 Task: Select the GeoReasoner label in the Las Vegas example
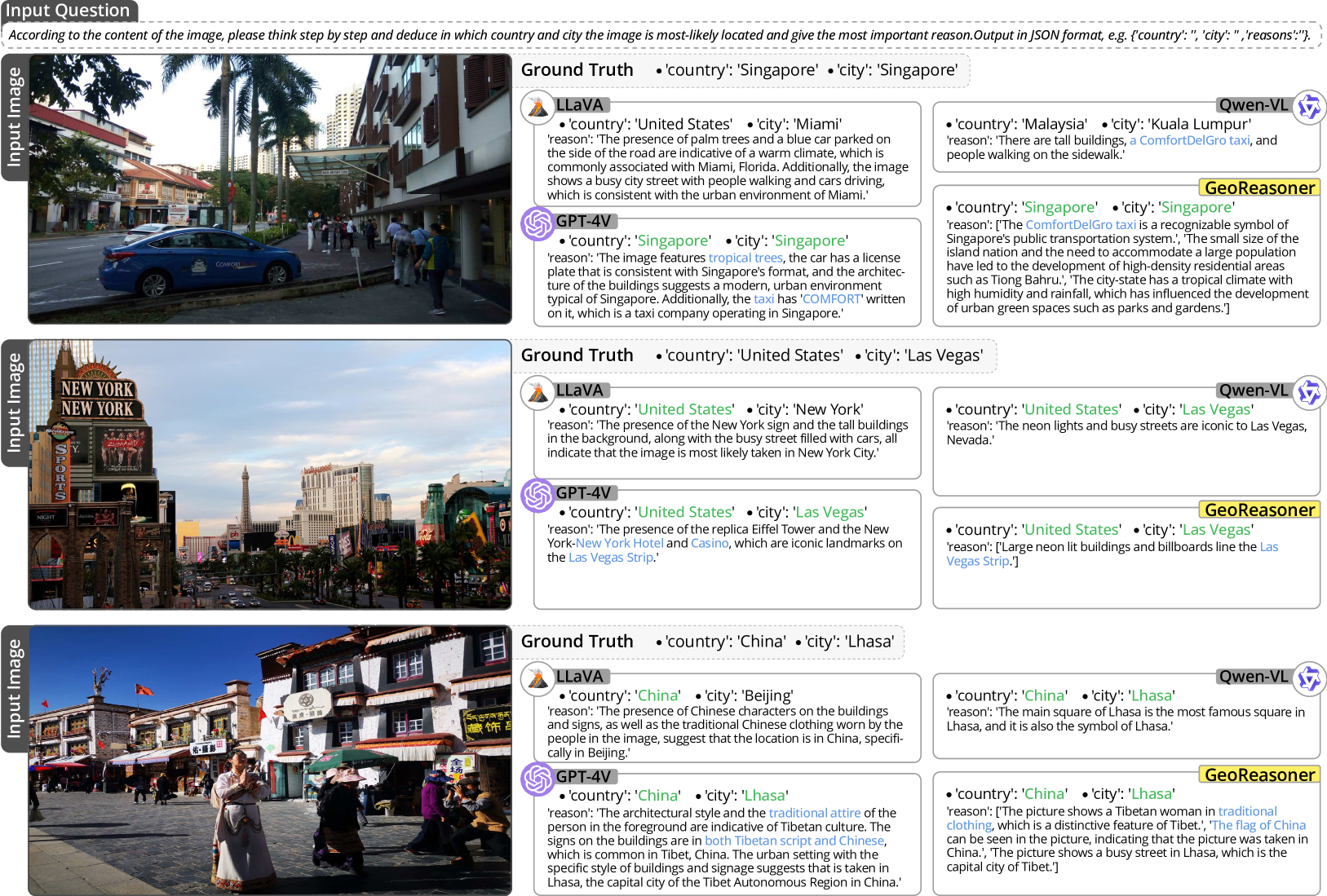click(x=1259, y=510)
